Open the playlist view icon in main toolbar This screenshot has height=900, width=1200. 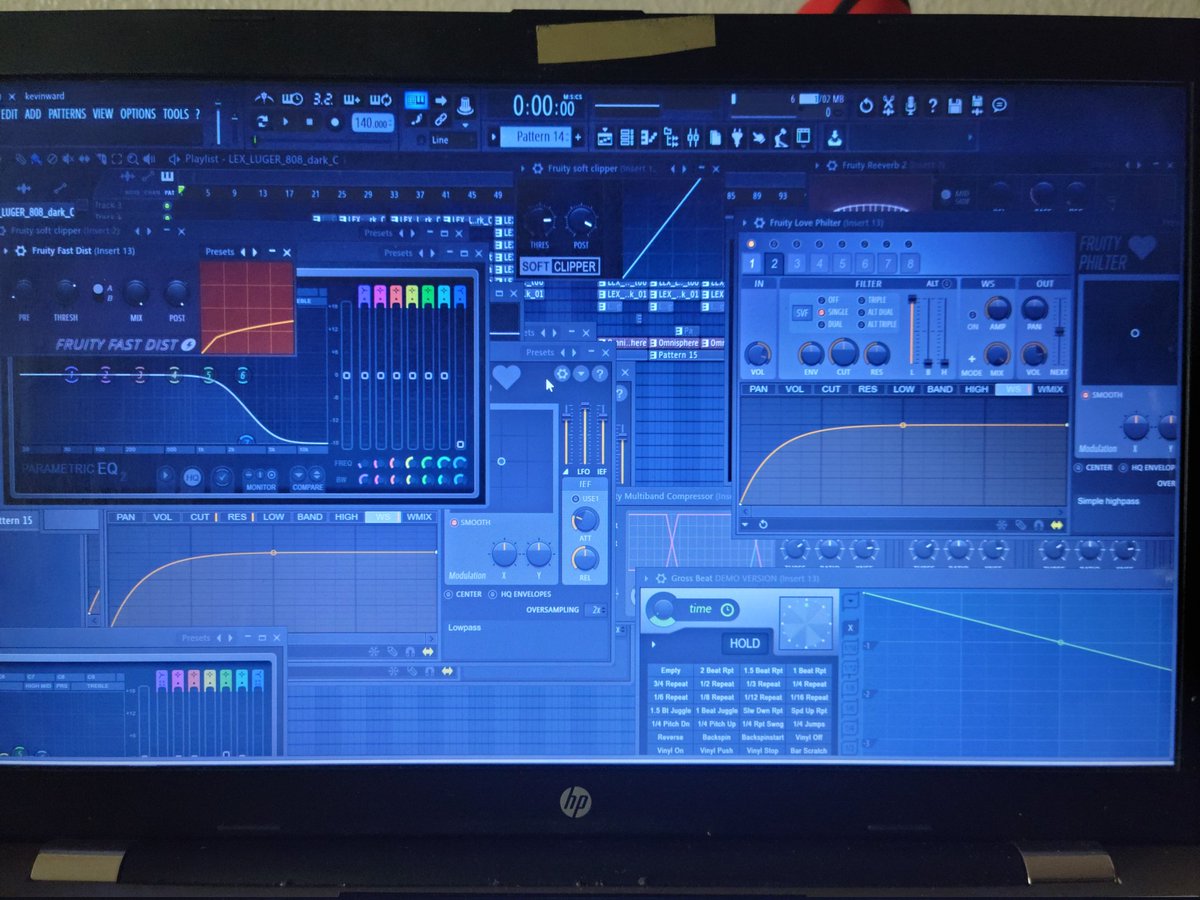pyautogui.click(x=605, y=137)
